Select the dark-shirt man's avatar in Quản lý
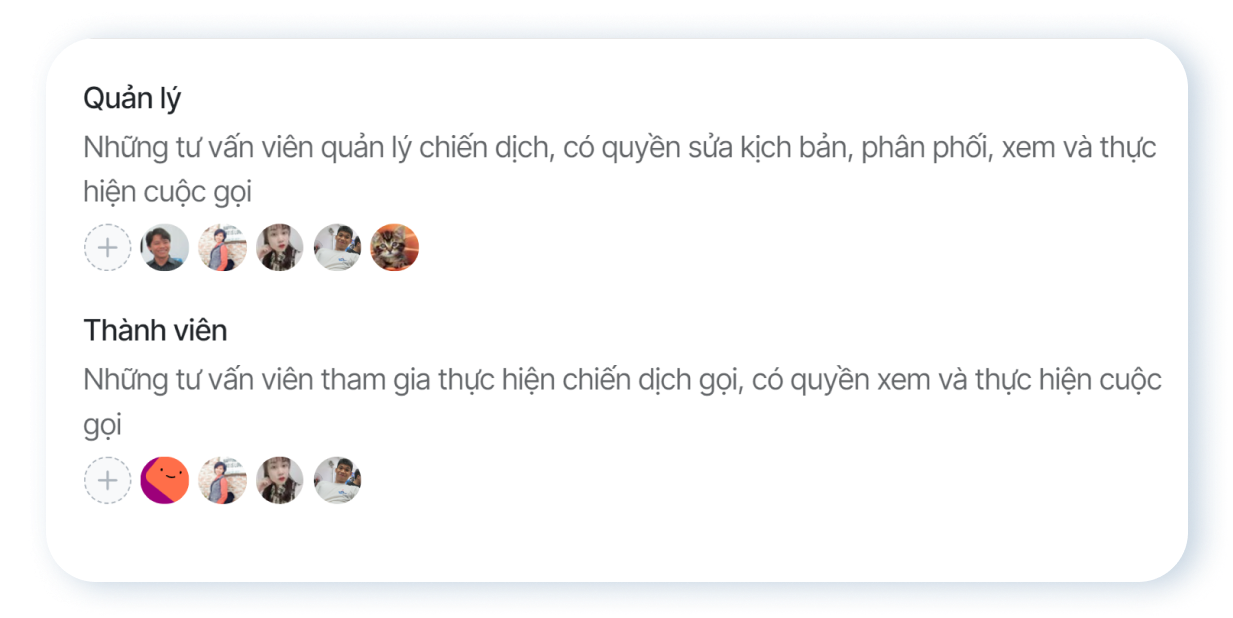This screenshot has width=1233, height=618. click(165, 248)
